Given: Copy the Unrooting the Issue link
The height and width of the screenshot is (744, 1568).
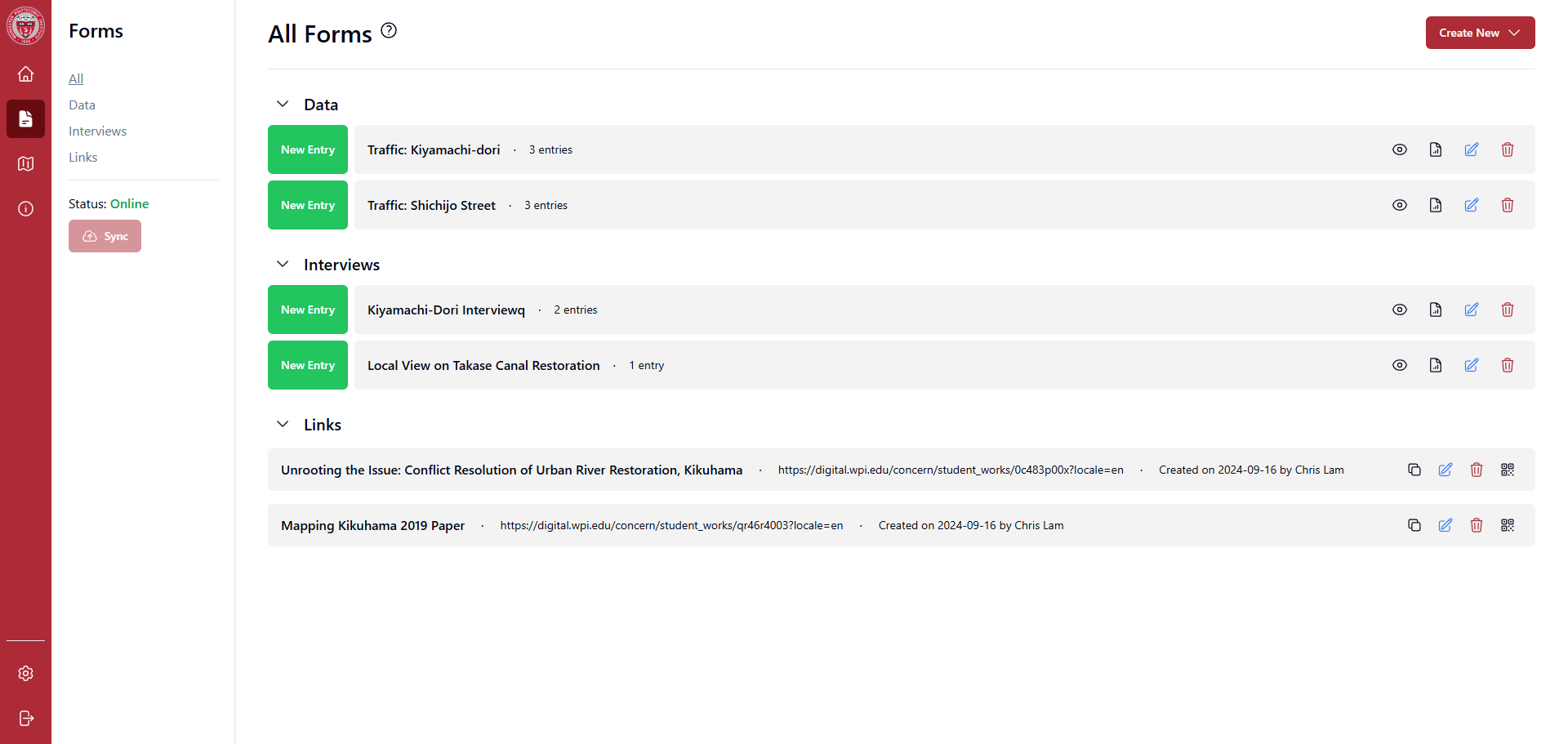Looking at the screenshot, I should pyautogui.click(x=1414, y=470).
